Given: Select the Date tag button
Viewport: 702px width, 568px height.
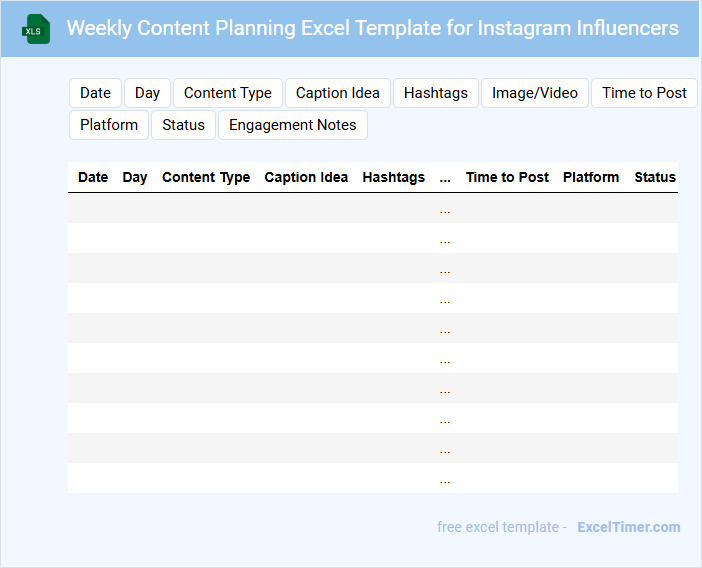Looking at the screenshot, I should click(95, 93).
